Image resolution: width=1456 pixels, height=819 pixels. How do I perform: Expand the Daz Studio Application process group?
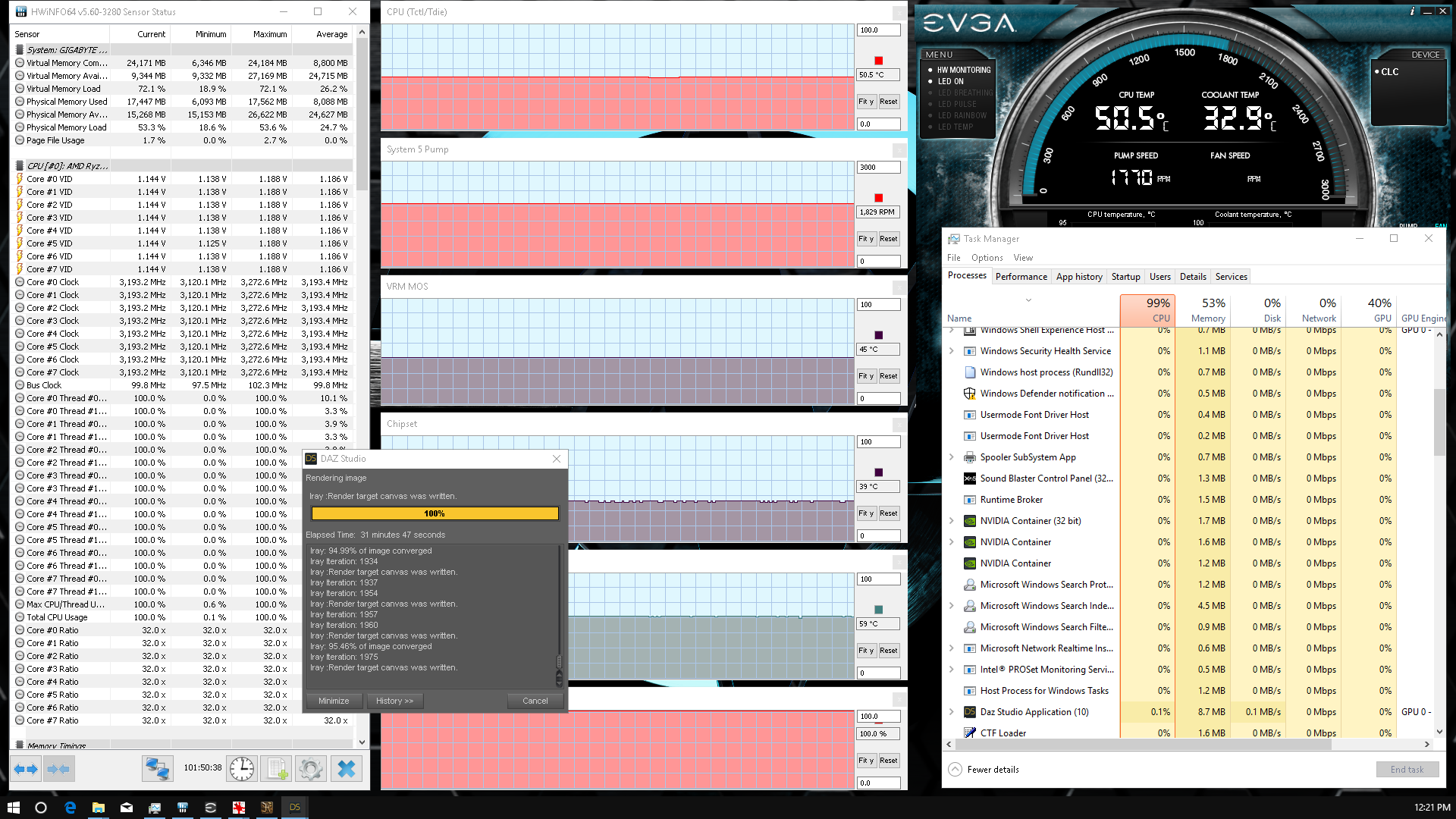coord(951,712)
